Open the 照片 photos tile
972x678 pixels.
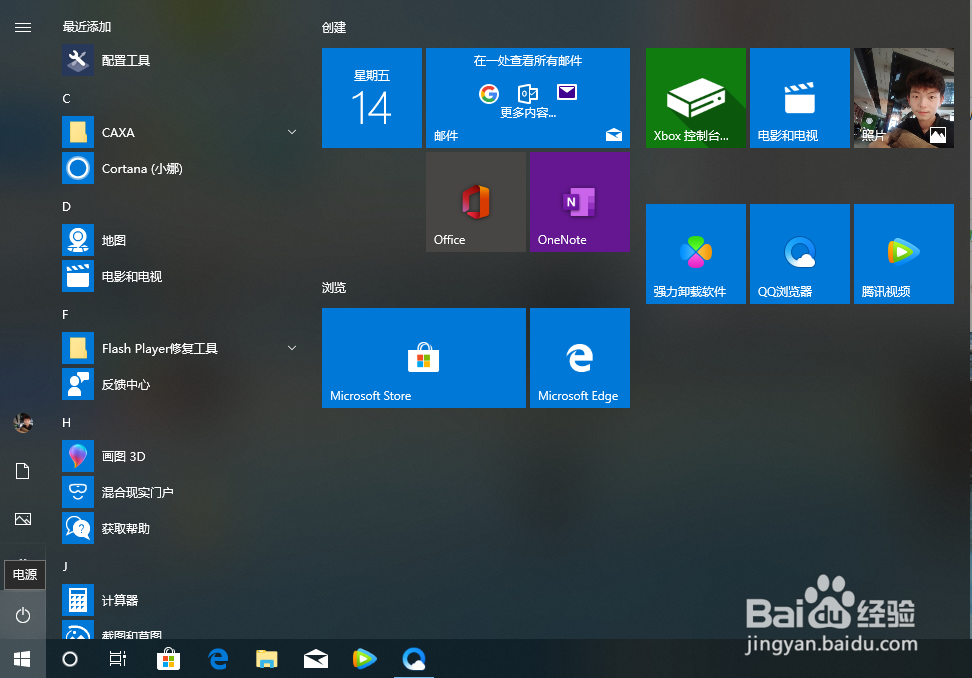click(x=904, y=98)
